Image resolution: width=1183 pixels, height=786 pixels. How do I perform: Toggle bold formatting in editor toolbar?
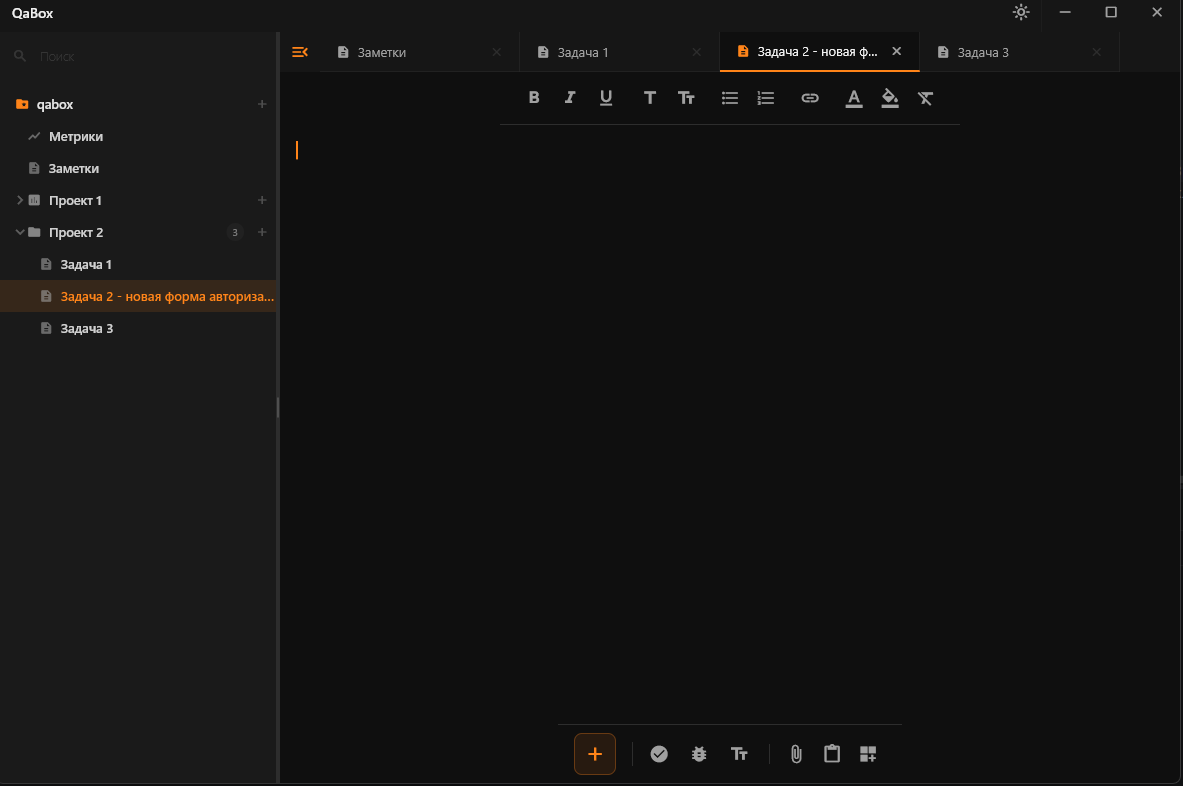(x=533, y=97)
